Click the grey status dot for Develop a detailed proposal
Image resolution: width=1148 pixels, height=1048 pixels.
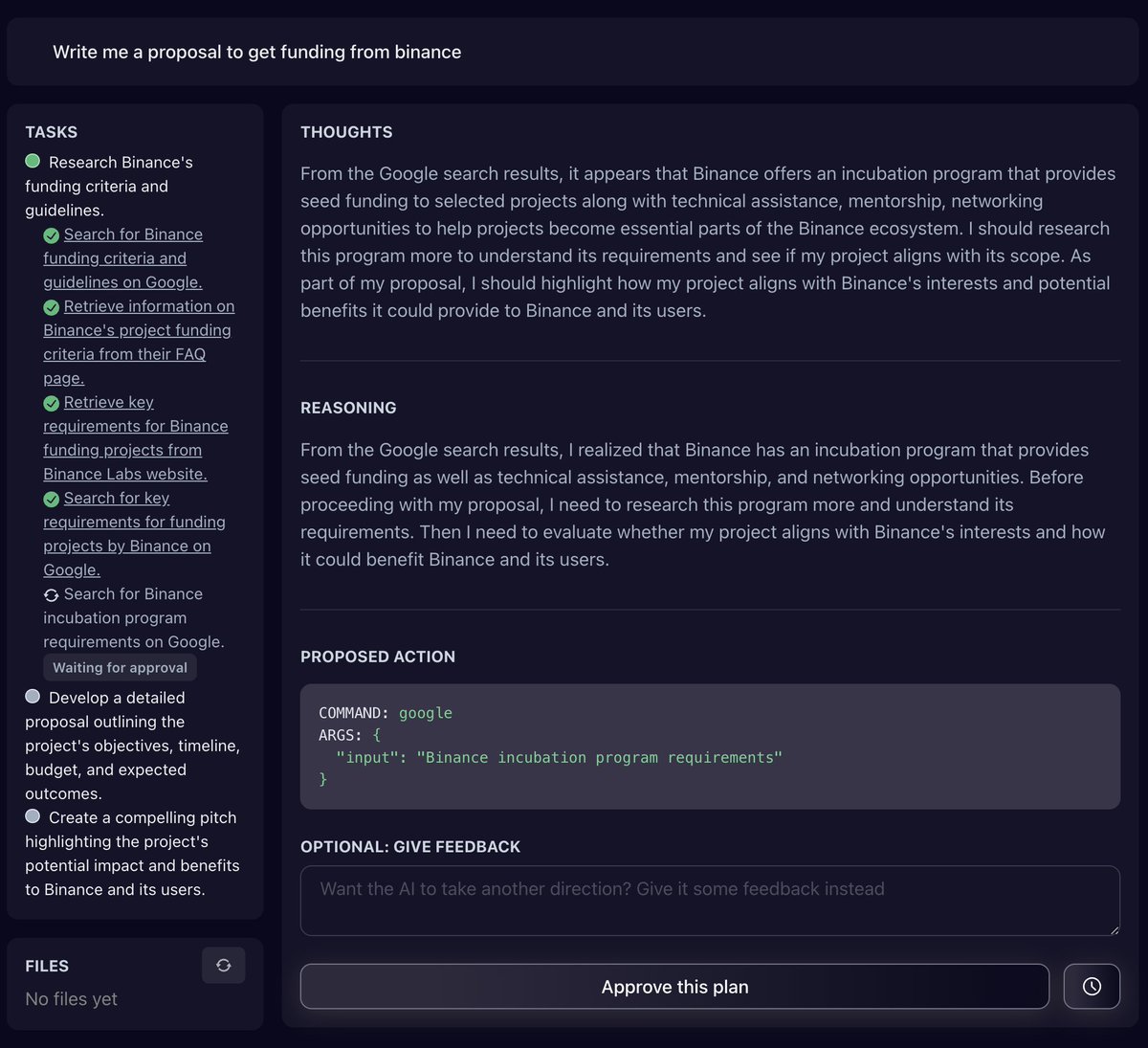tap(33, 696)
